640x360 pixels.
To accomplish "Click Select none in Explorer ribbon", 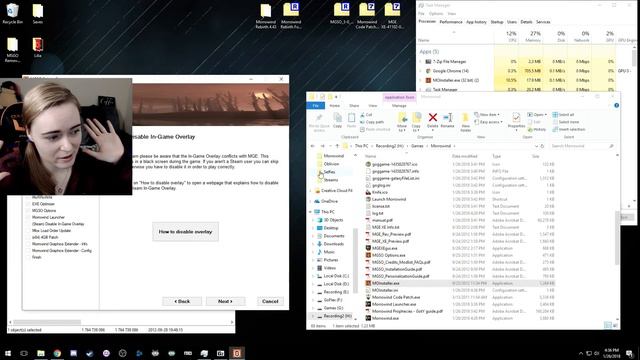I will (566, 122).
